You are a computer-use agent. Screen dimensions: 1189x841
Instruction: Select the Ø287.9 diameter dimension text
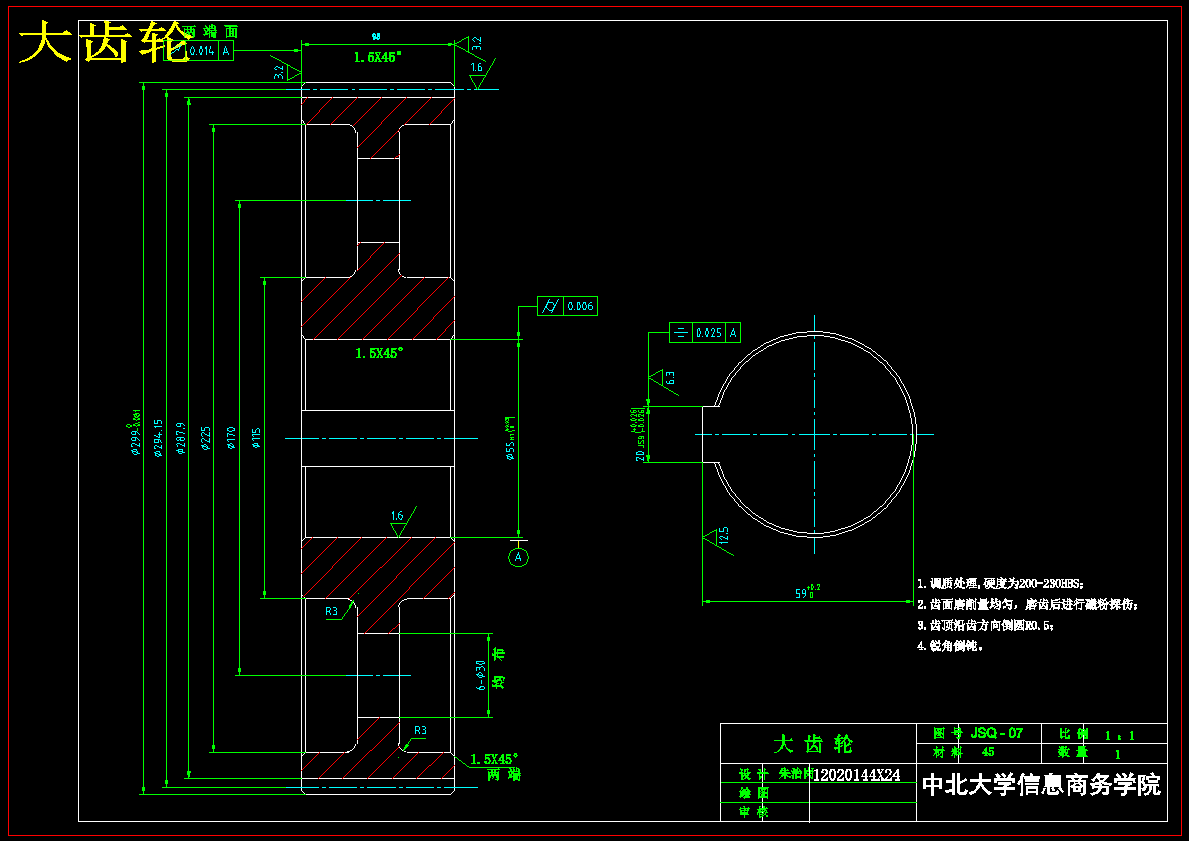click(x=181, y=438)
